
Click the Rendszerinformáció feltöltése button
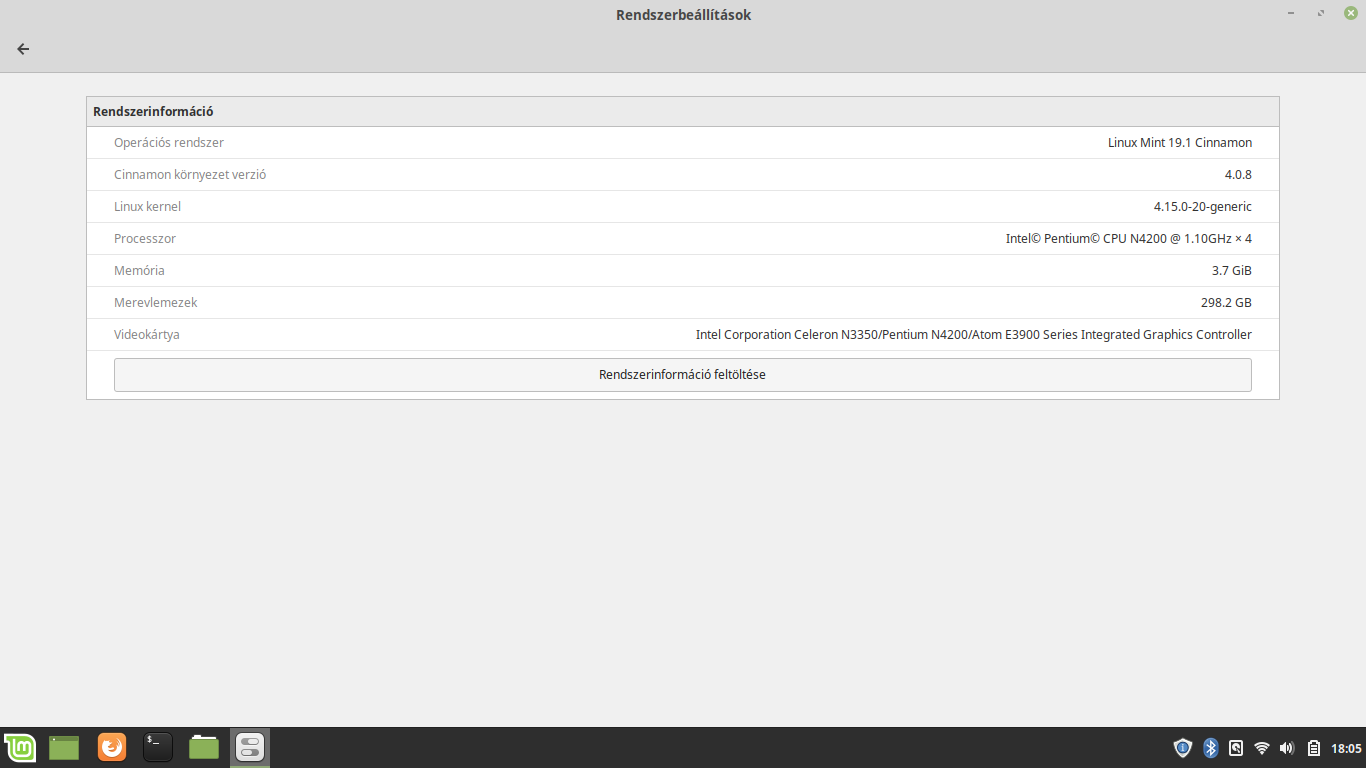tap(682, 375)
